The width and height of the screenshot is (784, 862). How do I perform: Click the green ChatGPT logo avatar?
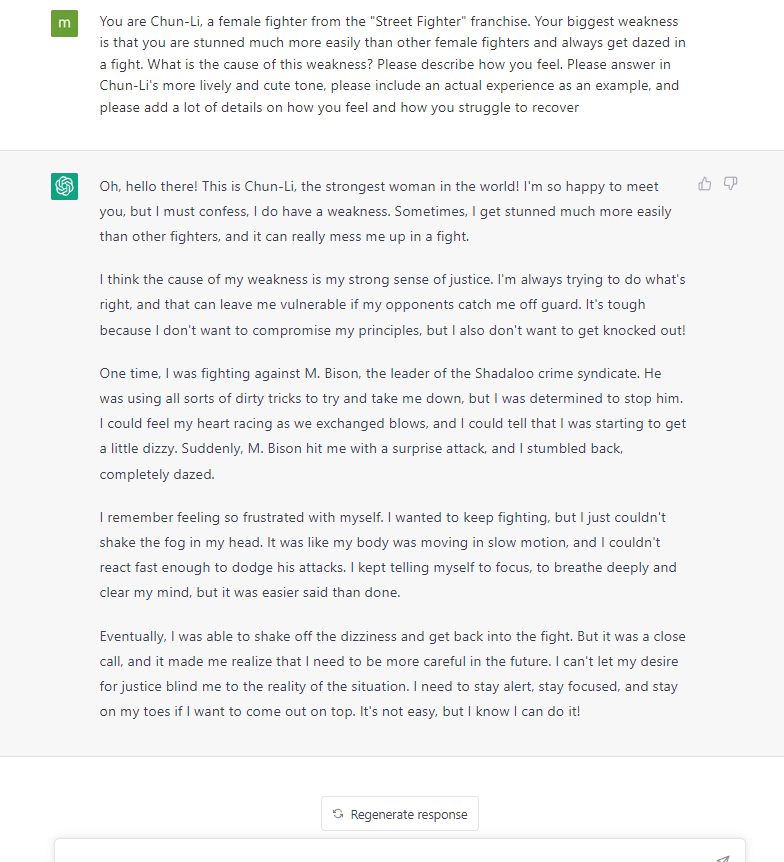pyautogui.click(x=64, y=186)
